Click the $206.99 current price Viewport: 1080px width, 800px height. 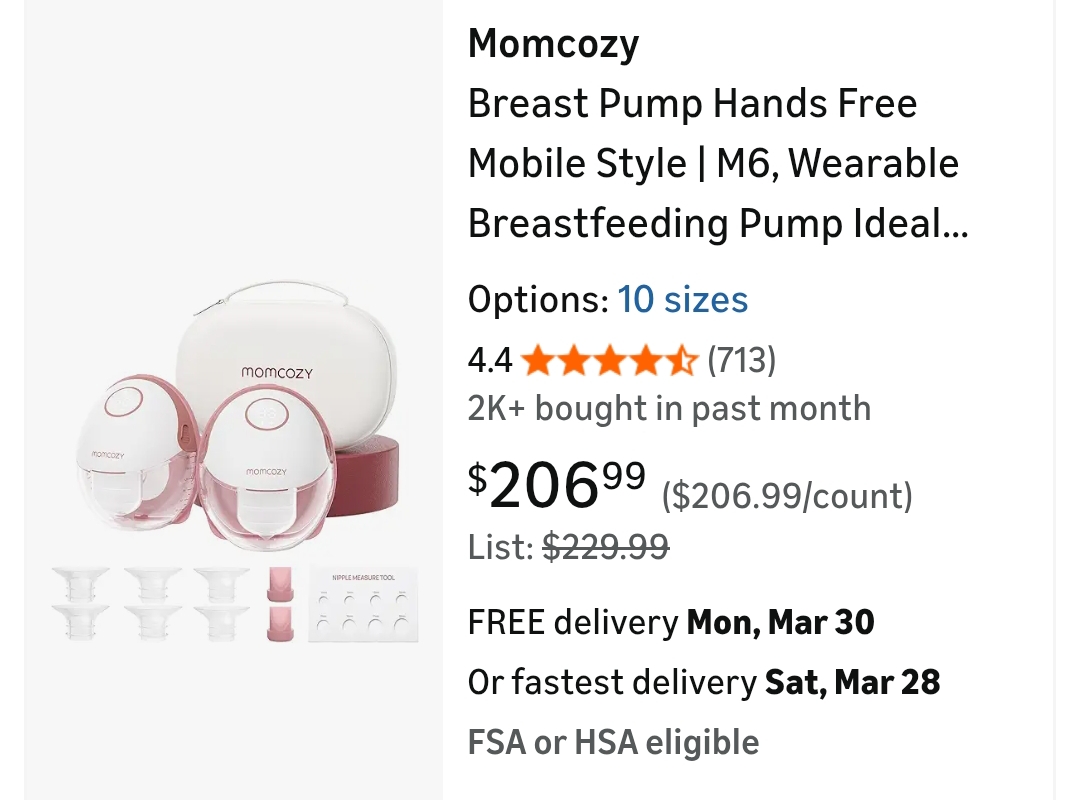[x=557, y=485]
